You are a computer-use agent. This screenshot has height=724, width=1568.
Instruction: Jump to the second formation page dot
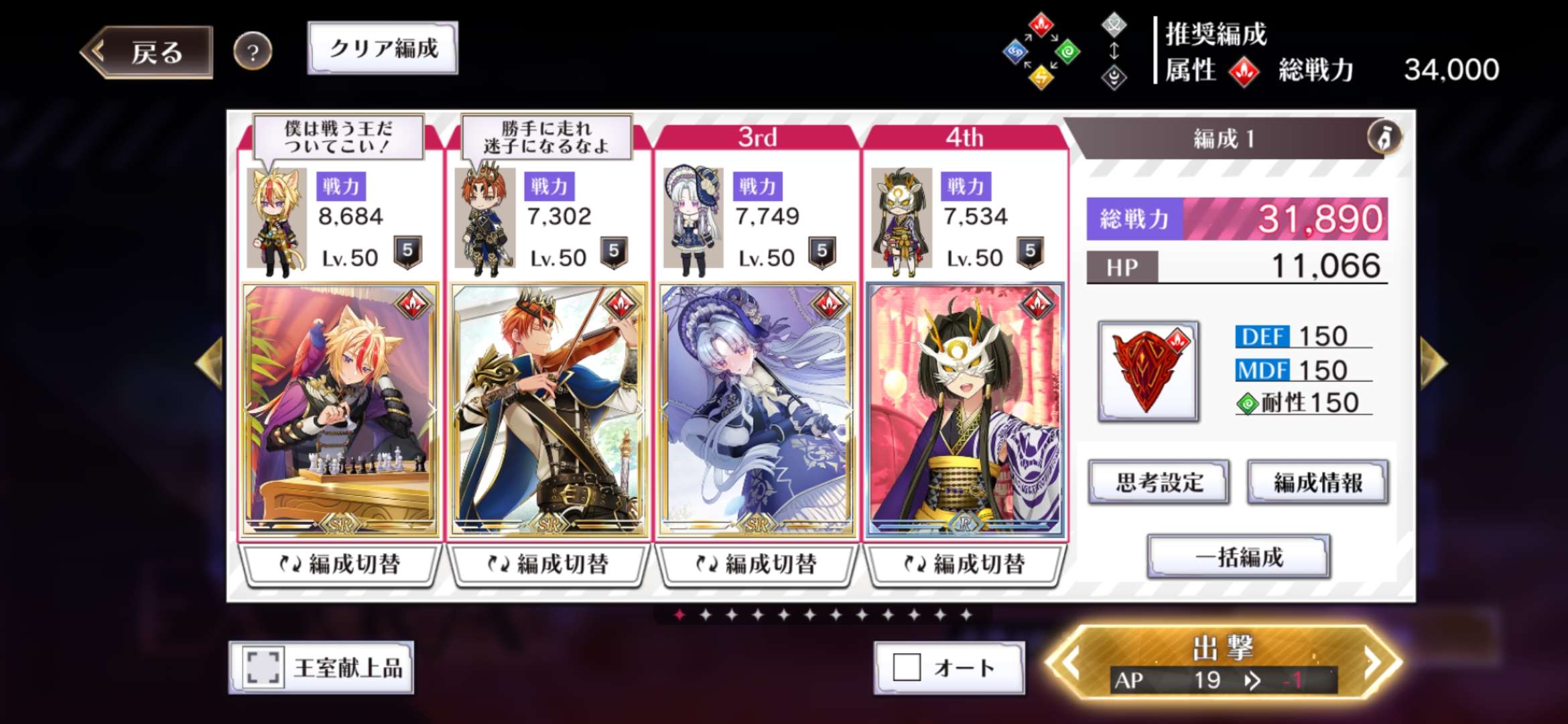706,614
